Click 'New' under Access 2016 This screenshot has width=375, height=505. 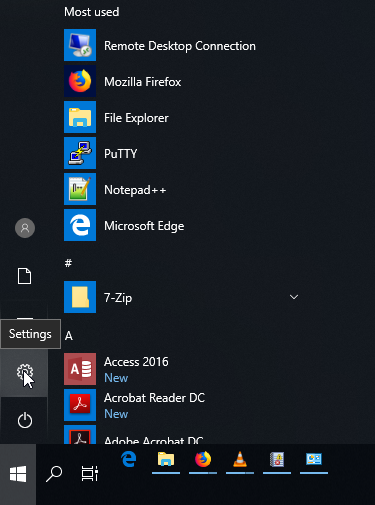116,378
